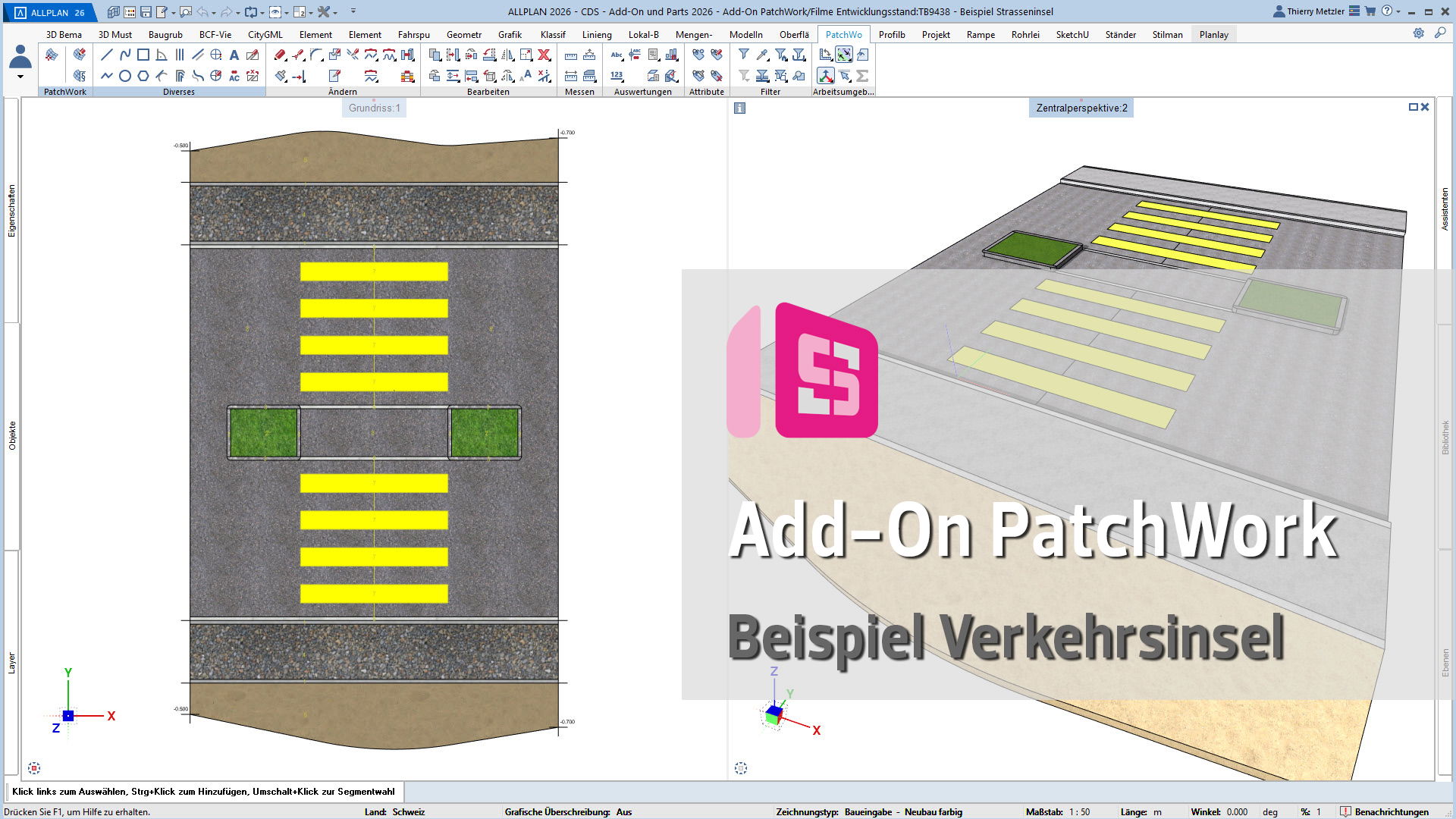Click the filter funnel icon
Image resolution: width=1456 pixels, height=819 pixels.
tap(744, 55)
